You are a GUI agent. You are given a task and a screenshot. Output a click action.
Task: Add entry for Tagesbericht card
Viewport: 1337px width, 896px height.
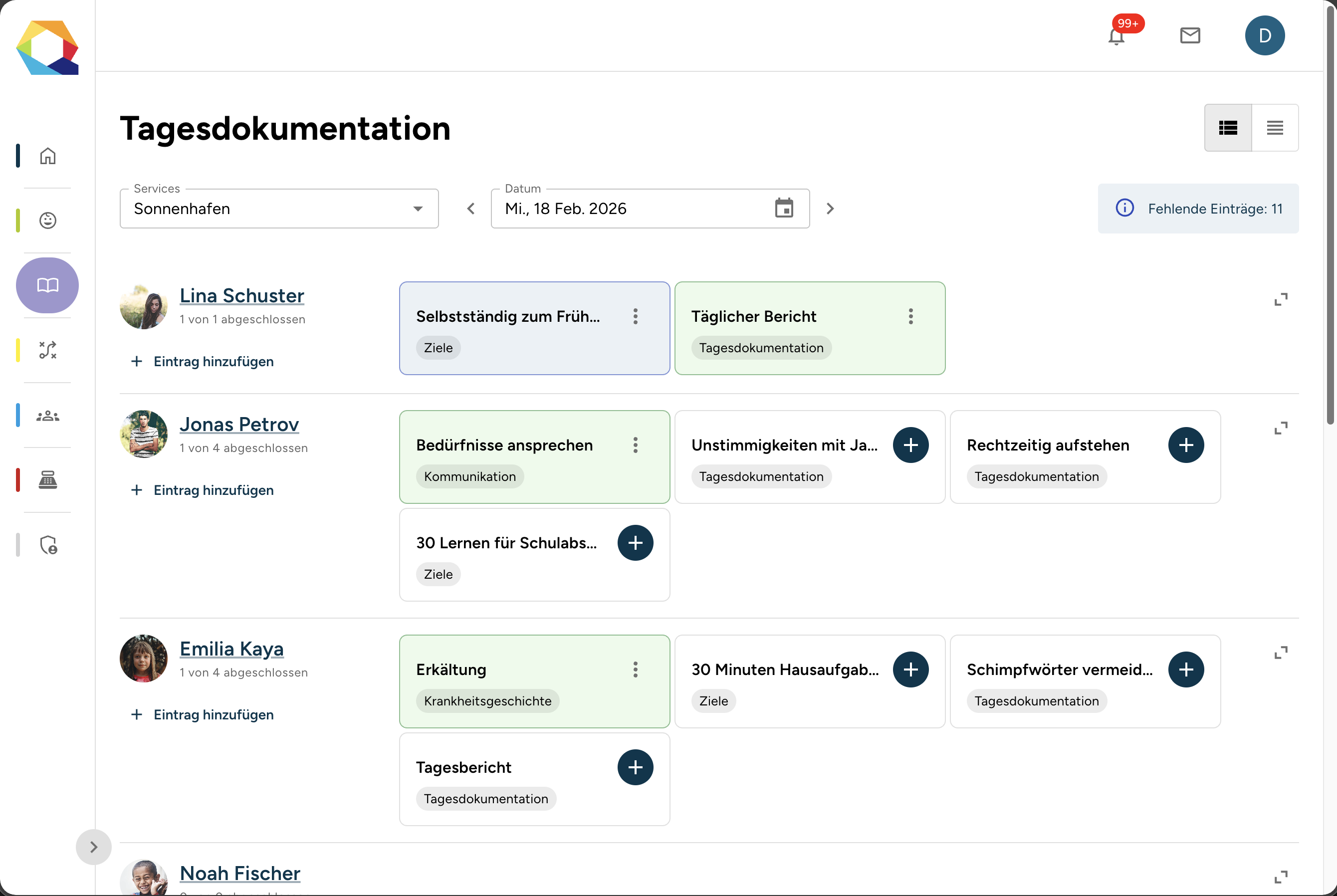click(635, 767)
